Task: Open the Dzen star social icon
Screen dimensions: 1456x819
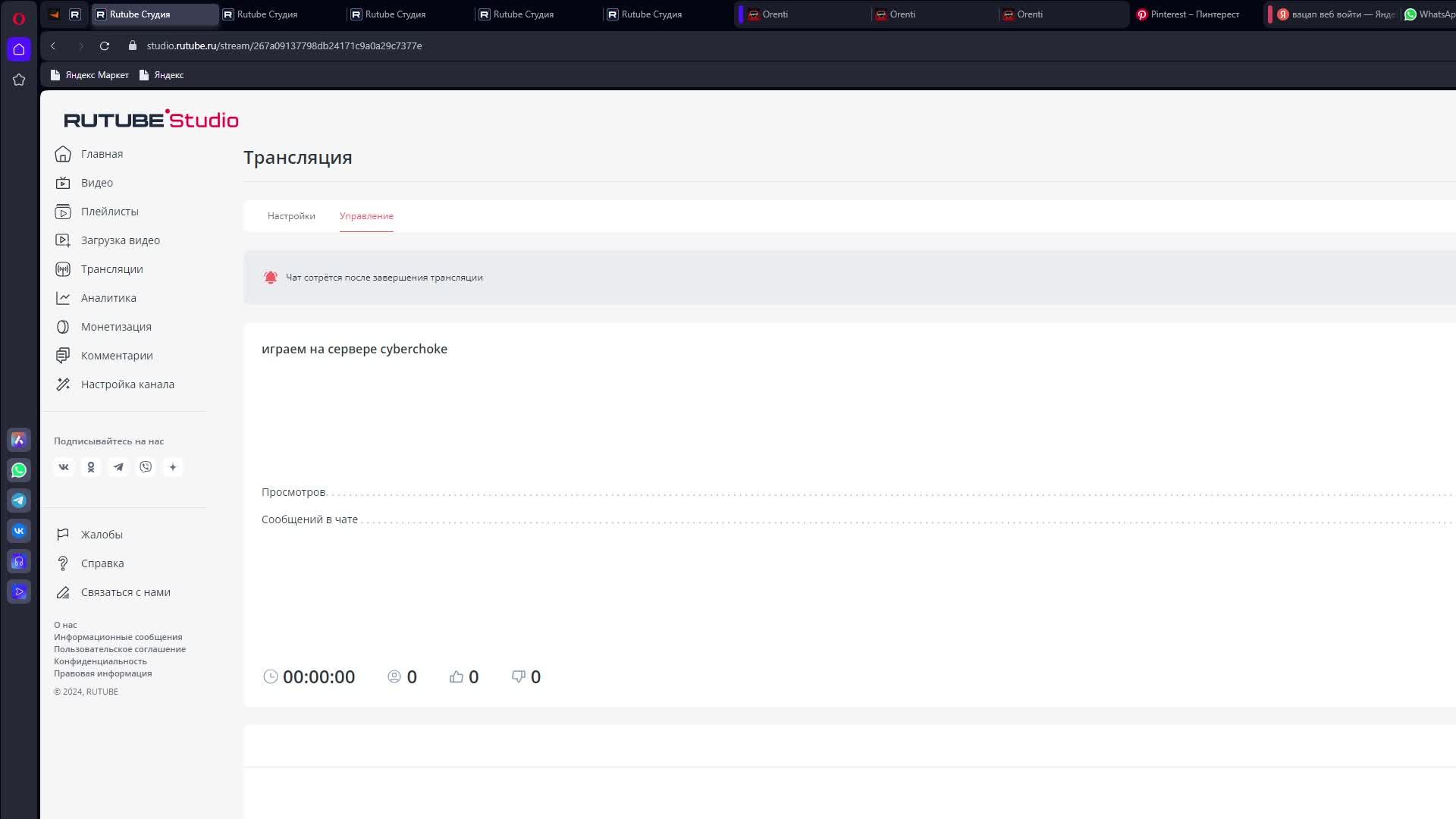Action: pyautogui.click(x=173, y=467)
